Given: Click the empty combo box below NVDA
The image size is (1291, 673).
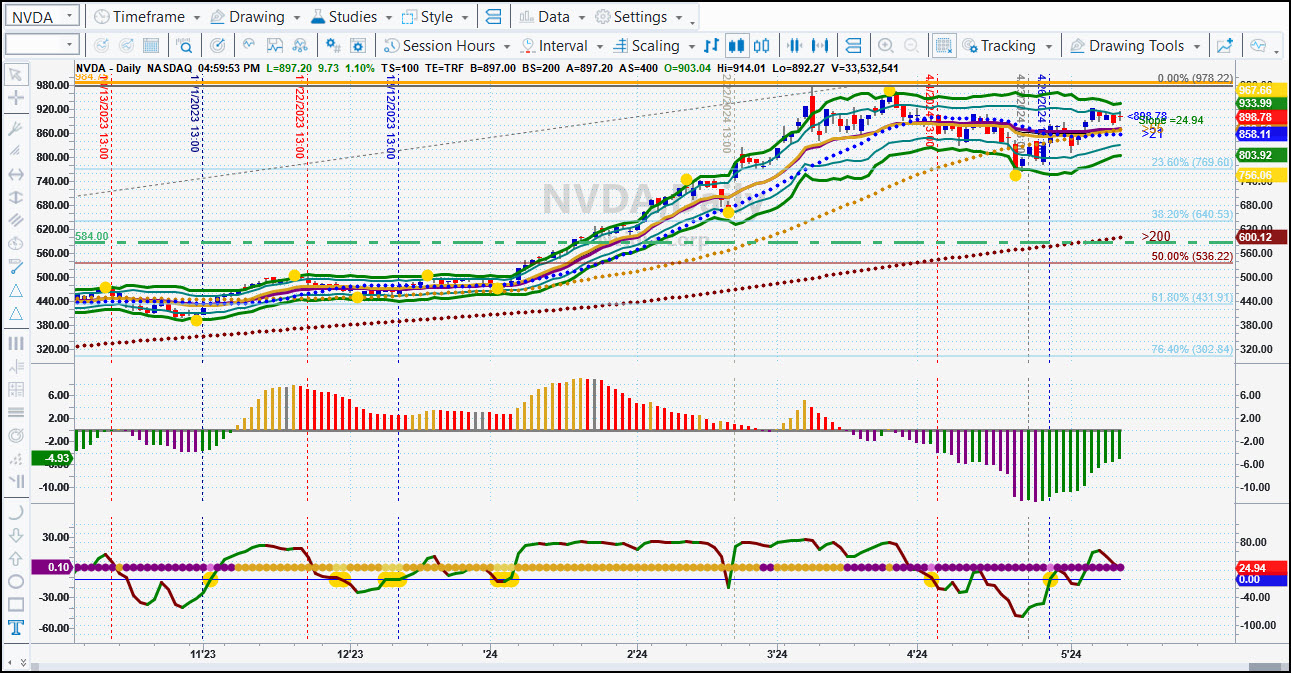Looking at the screenshot, I should click(x=42, y=45).
